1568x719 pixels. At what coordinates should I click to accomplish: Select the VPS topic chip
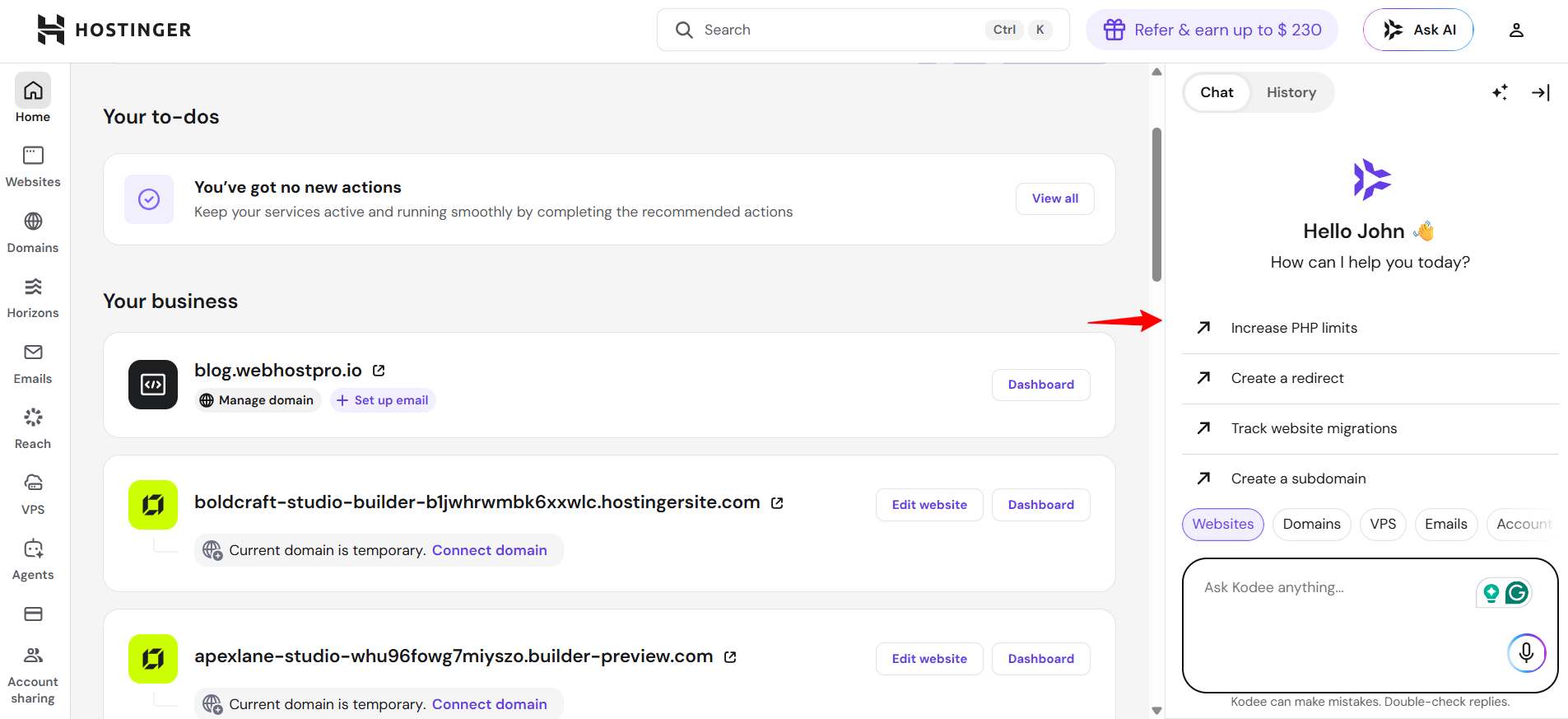point(1383,525)
